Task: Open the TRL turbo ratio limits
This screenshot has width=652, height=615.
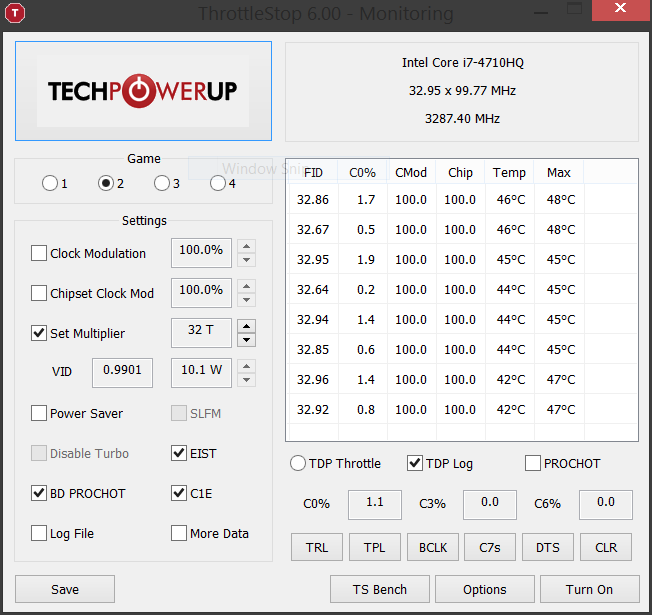Action: coord(317,547)
